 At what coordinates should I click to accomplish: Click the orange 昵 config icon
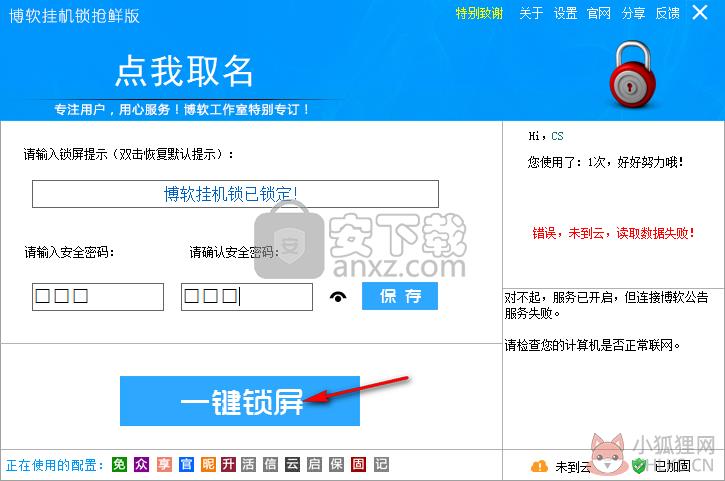click(208, 464)
